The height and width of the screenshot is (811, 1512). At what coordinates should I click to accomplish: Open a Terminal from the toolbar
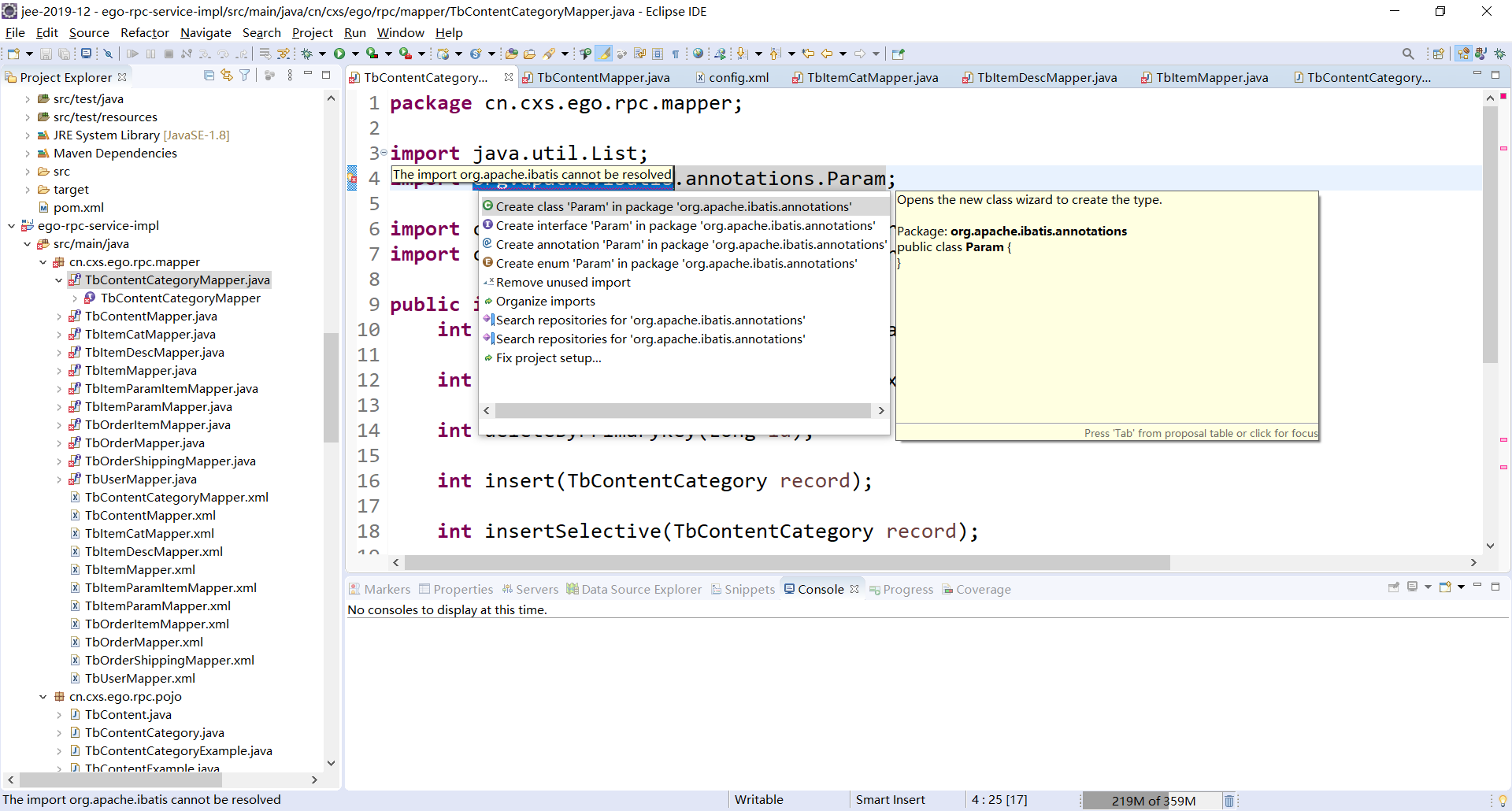pyautogui.click(x=86, y=54)
